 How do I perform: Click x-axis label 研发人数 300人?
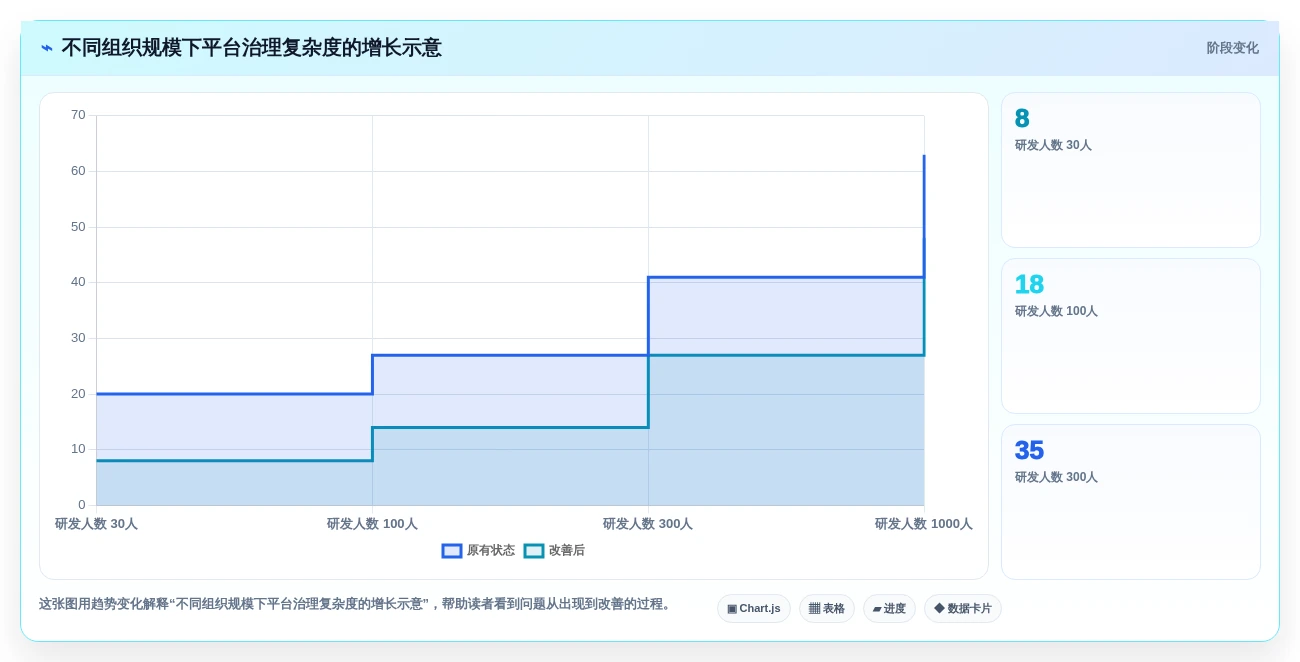click(x=648, y=524)
